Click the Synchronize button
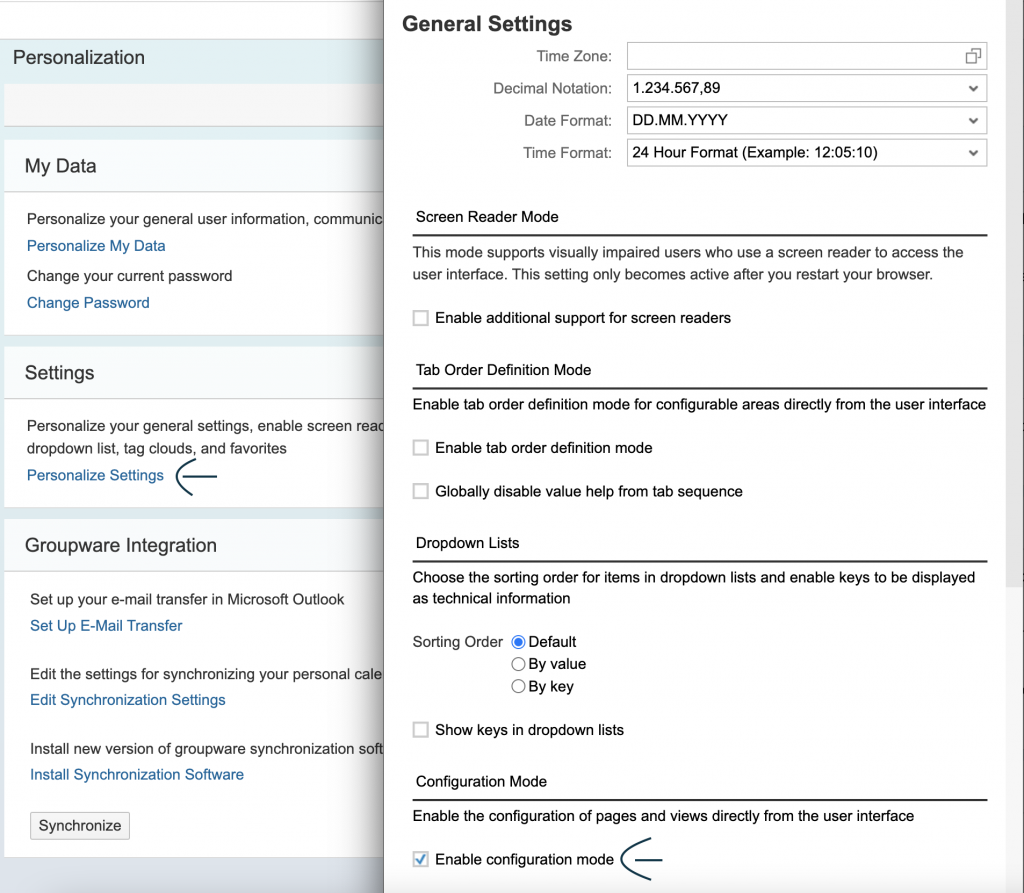Image resolution: width=1024 pixels, height=893 pixels. pos(80,826)
